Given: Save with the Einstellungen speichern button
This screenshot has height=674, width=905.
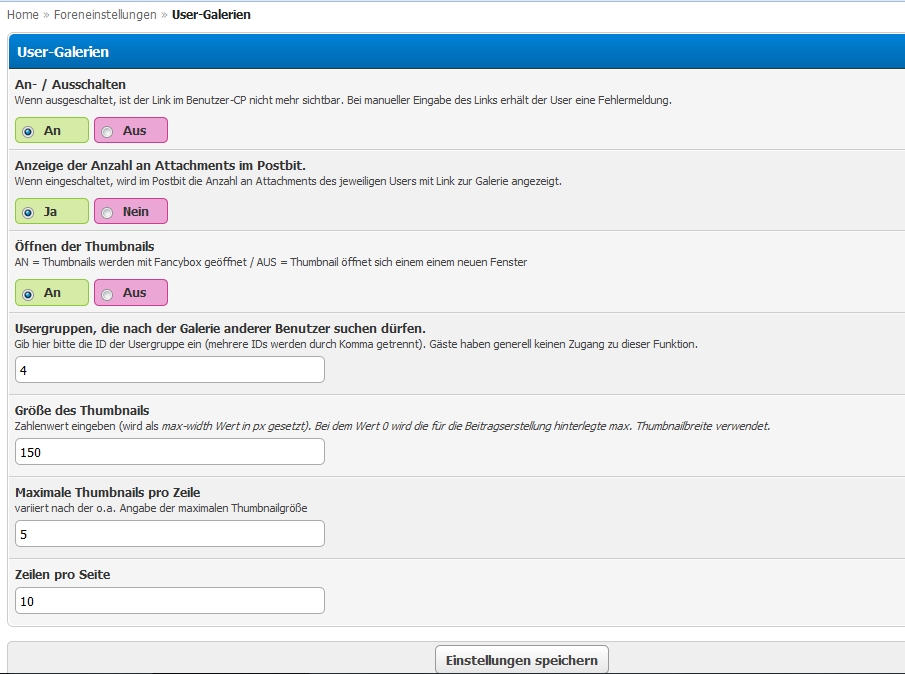Looking at the screenshot, I should [x=522, y=660].
